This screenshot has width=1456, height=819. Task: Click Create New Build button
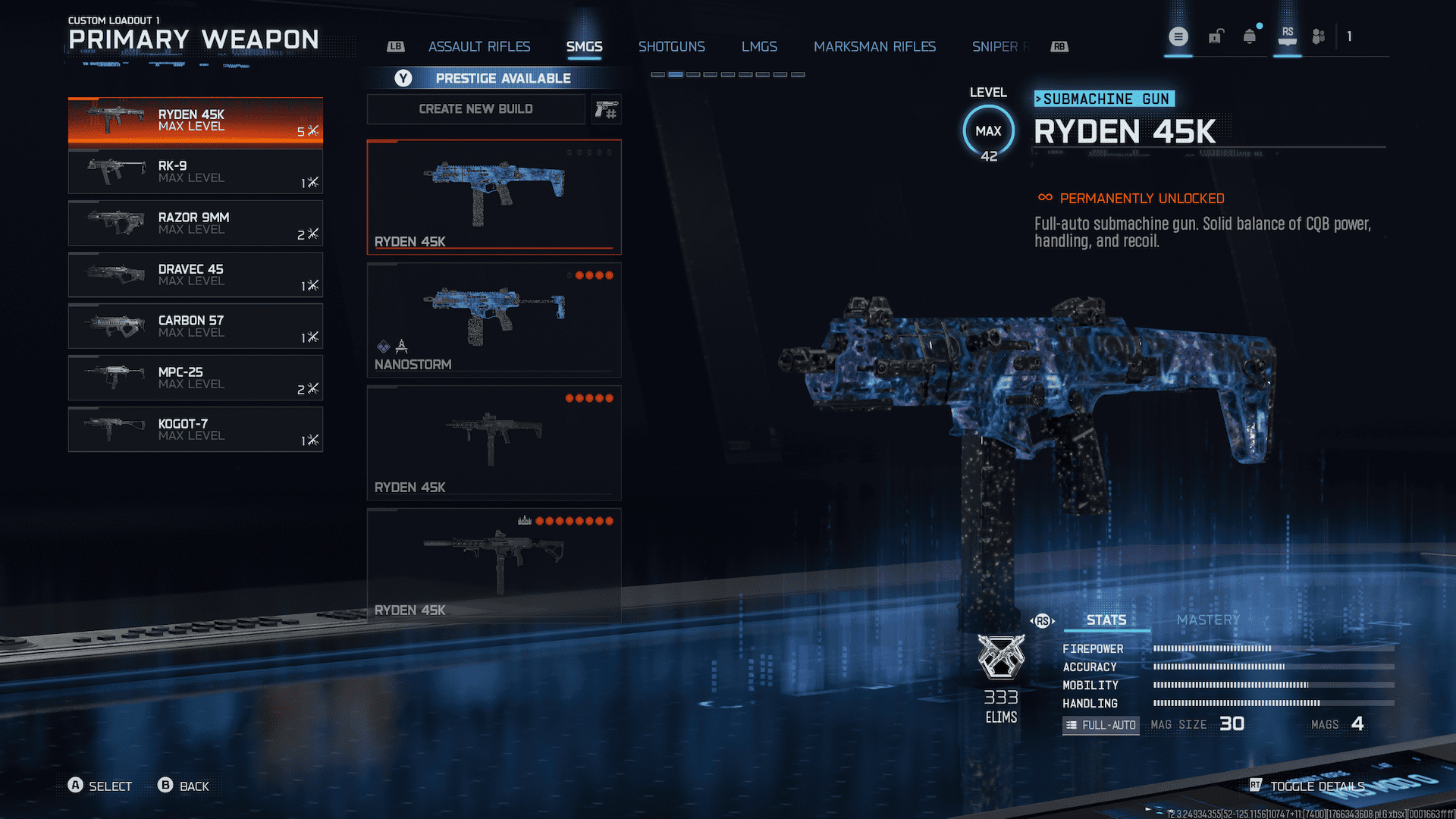(x=475, y=109)
